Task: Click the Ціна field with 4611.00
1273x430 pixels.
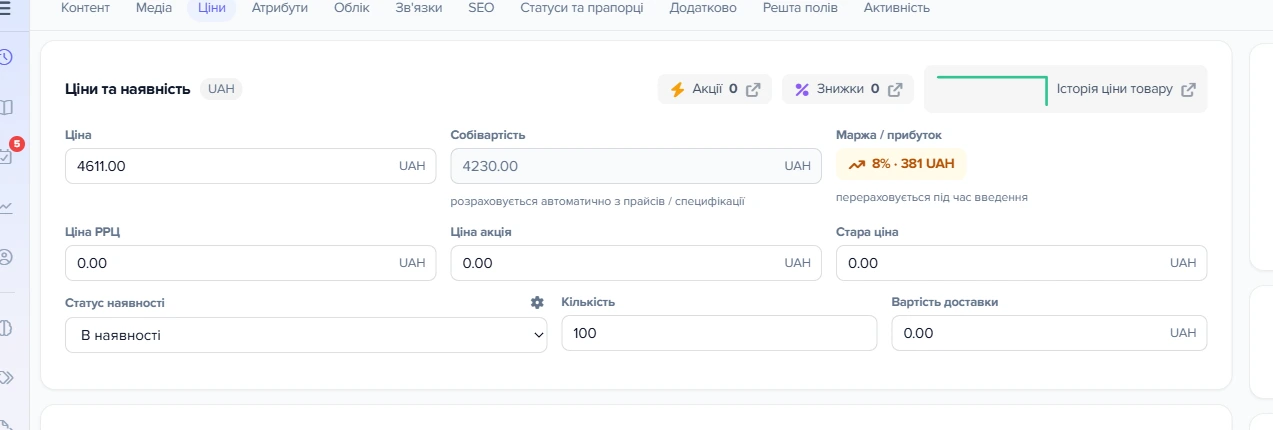Action: pos(251,166)
